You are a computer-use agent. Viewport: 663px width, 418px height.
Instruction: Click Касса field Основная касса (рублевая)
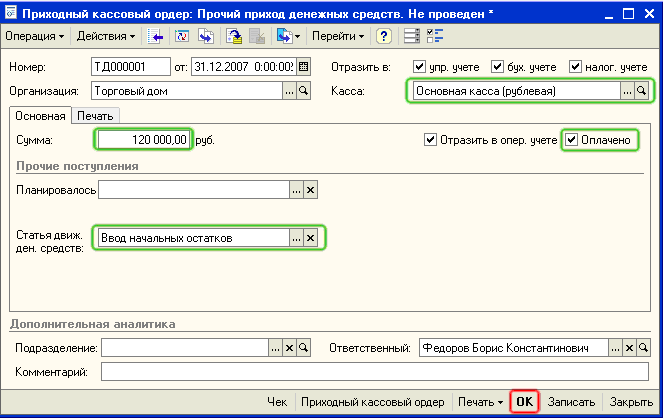(x=517, y=91)
